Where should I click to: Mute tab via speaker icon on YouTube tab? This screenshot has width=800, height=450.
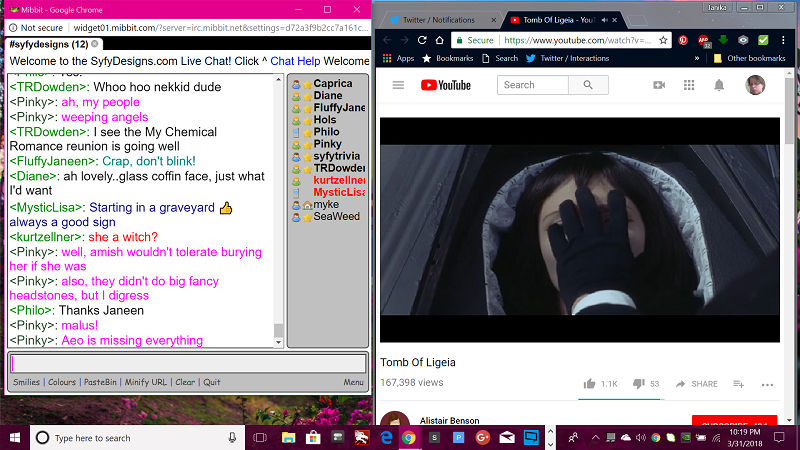click(605, 20)
